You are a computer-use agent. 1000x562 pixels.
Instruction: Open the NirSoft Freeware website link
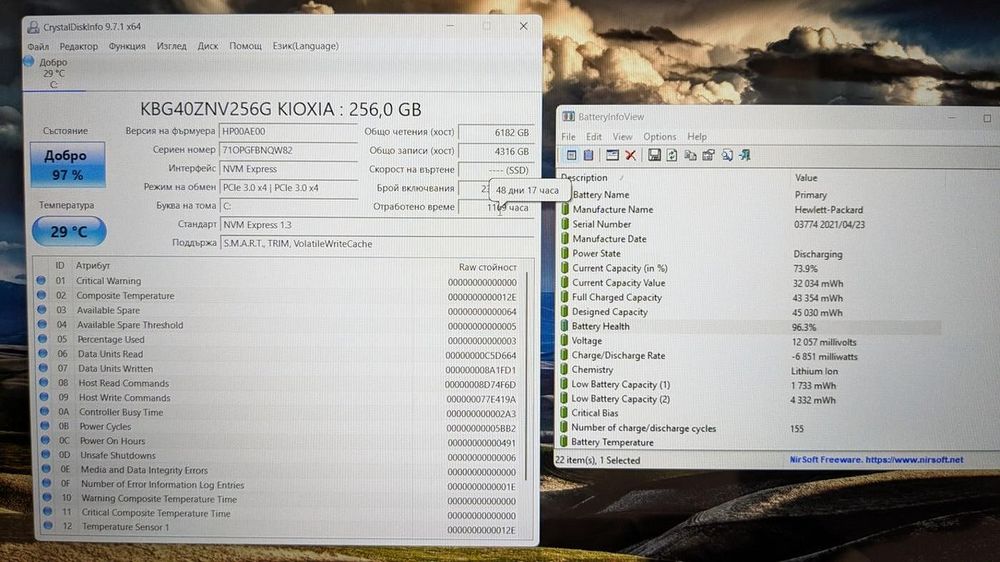click(x=876, y=459)
